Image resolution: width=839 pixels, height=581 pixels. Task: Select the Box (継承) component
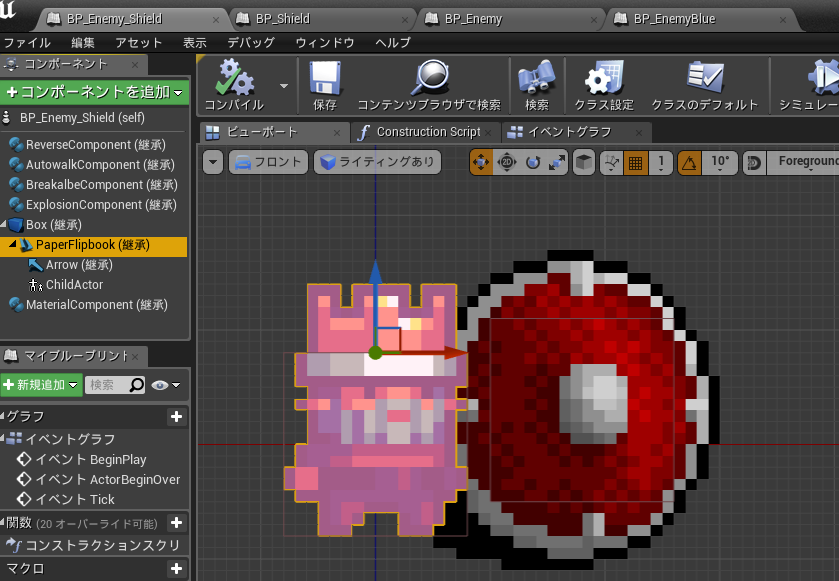click(x=45, y=225)
